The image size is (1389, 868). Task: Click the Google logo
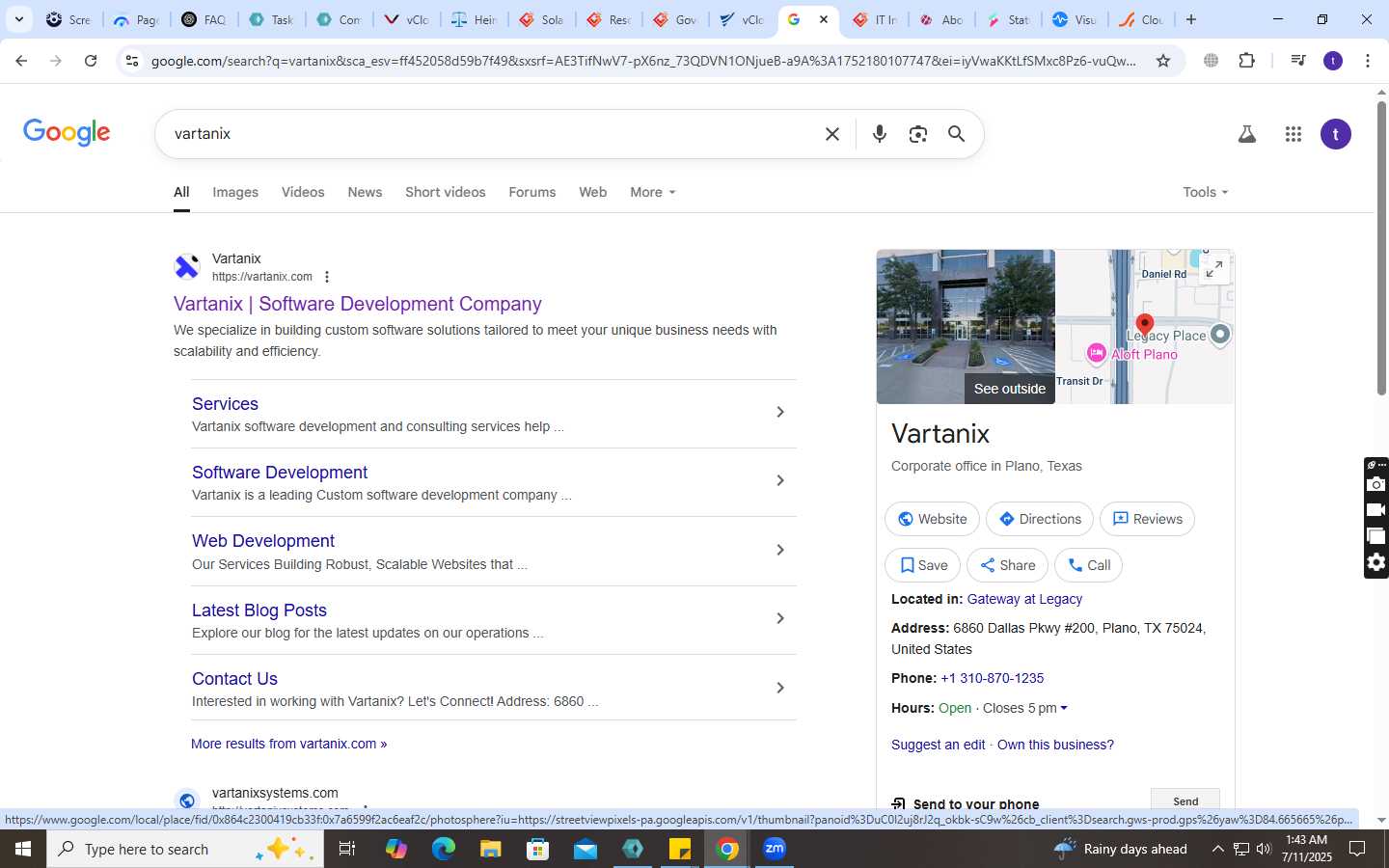pyautogui.click(x=67, y=133)
